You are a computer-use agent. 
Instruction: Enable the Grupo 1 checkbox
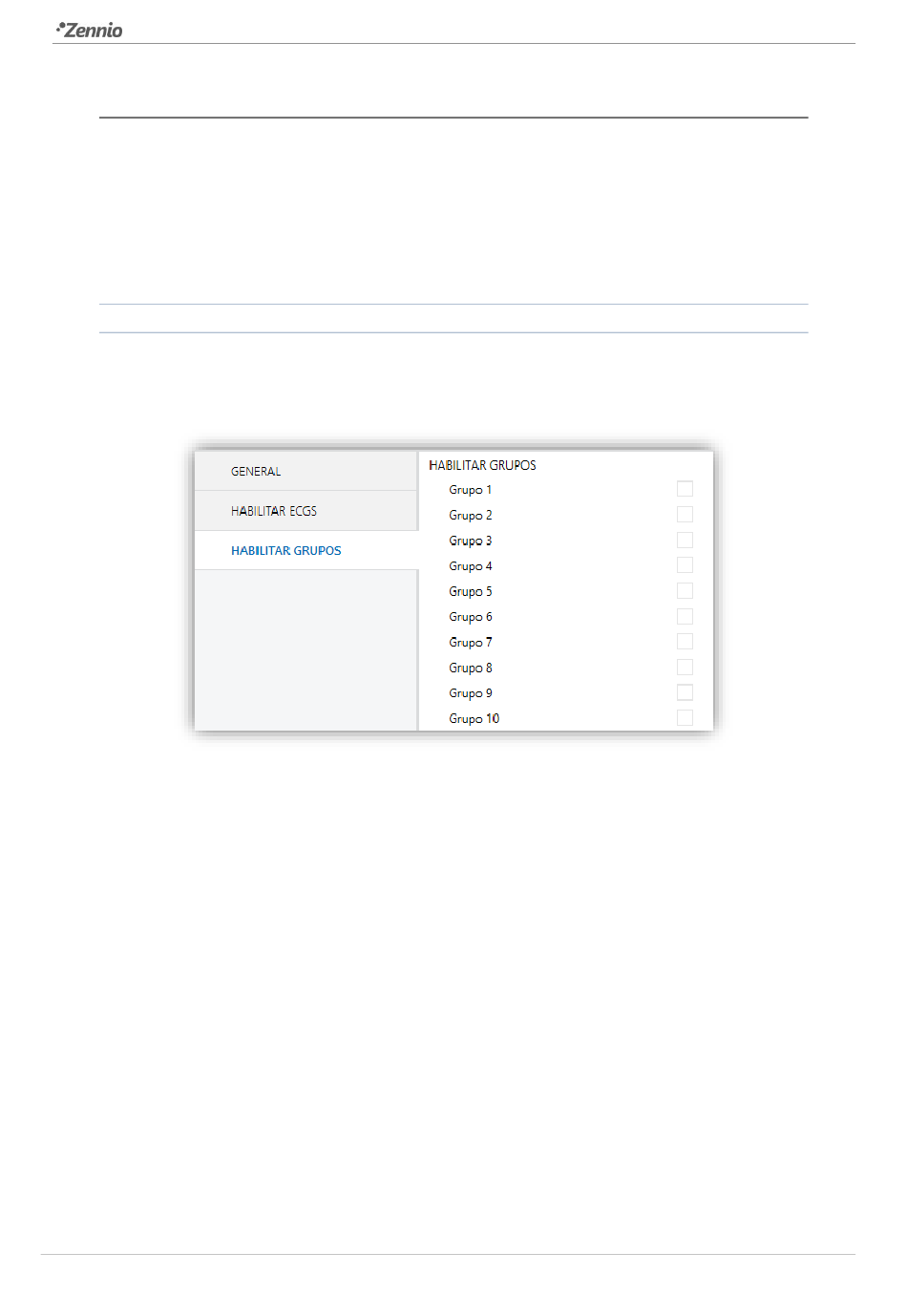tap(685, 489)
